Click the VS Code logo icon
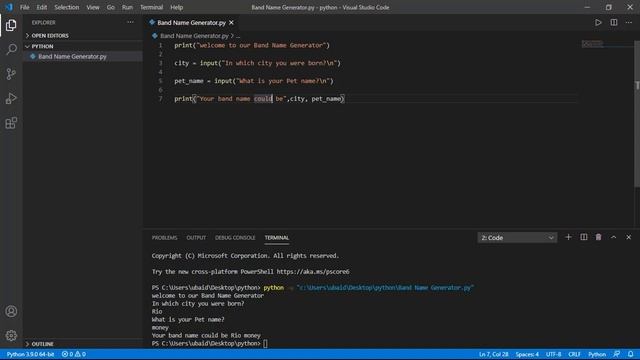 9,7
